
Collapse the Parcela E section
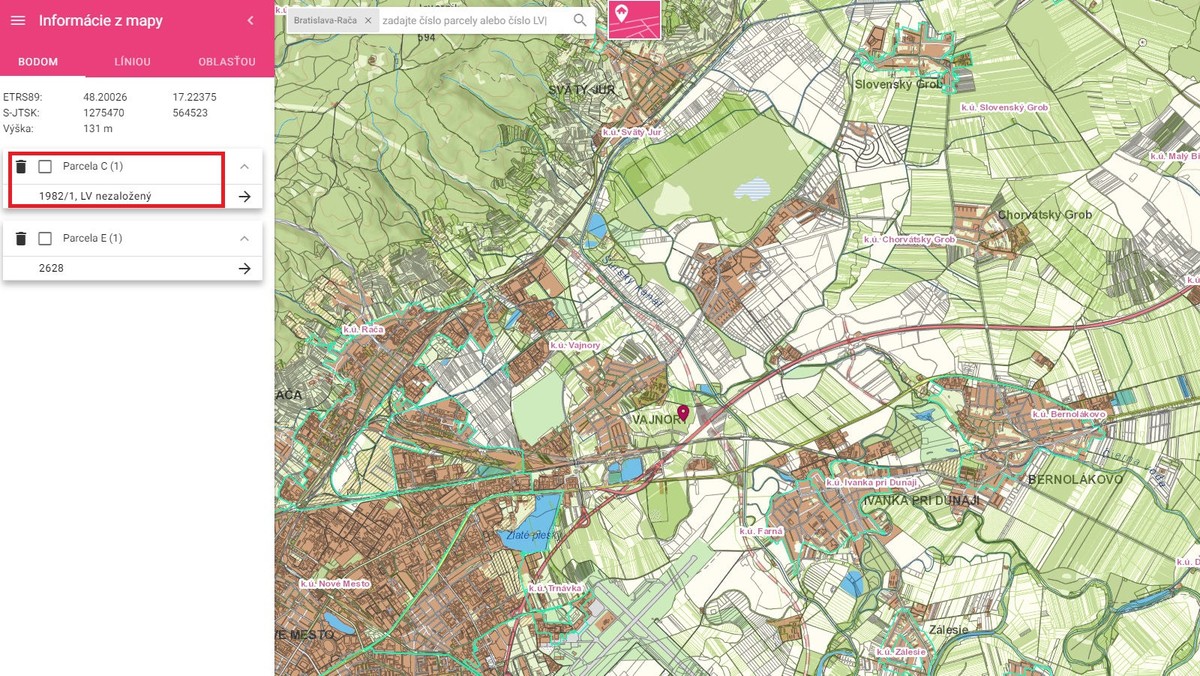[244, 239]
